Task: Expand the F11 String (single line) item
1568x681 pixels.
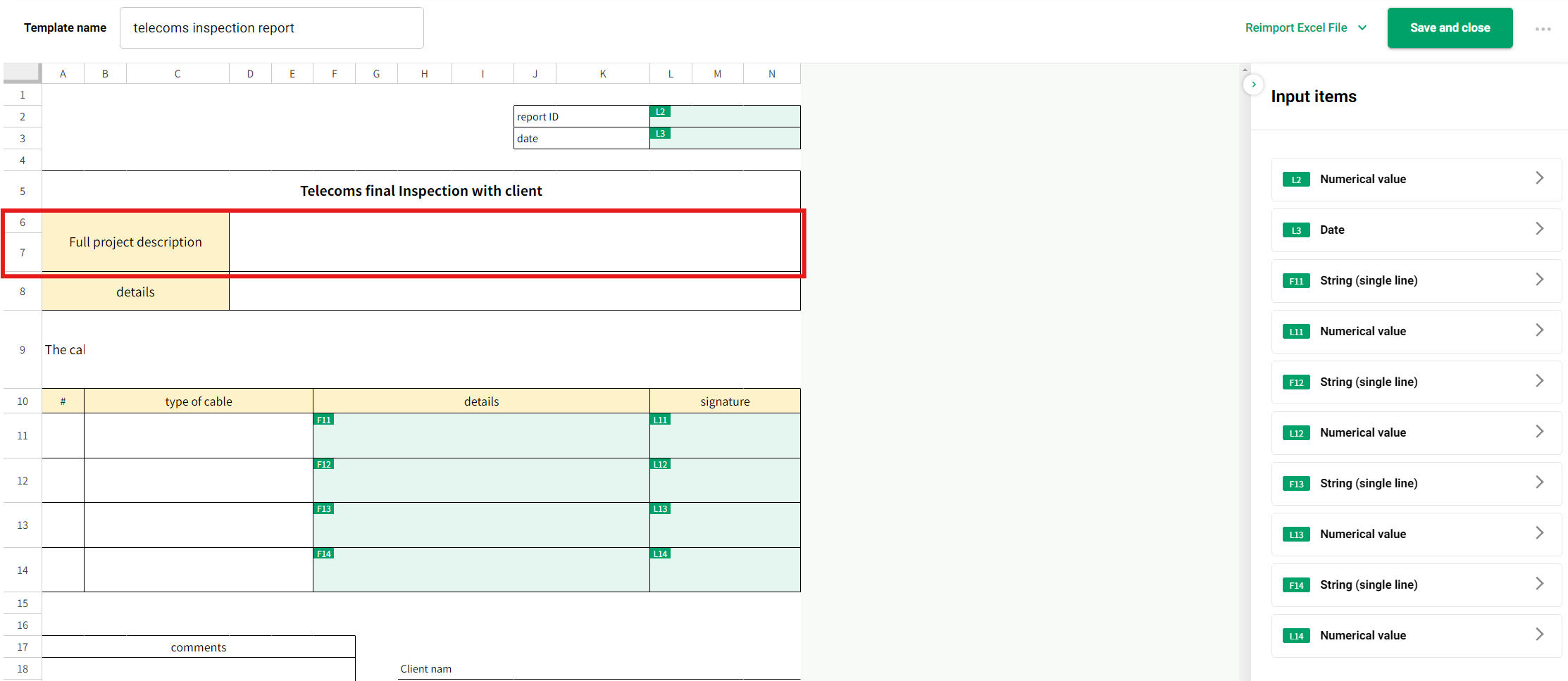Action: [x=1416, y=280]
